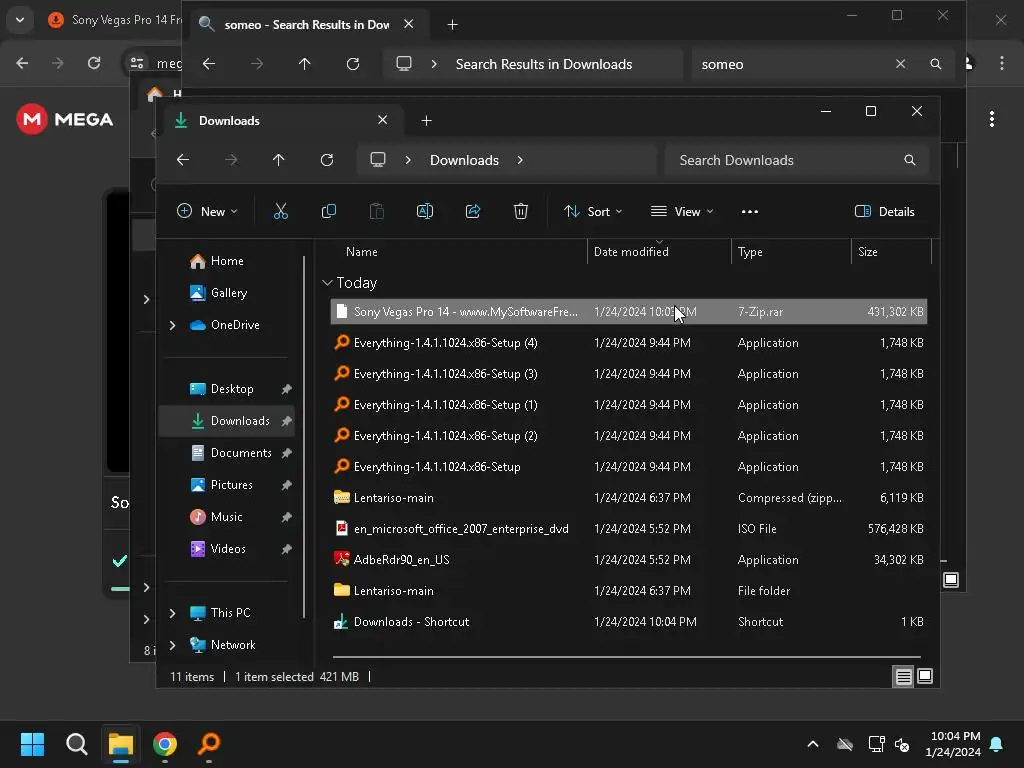Open the MEGA page three-dot menu

point(992,119)
